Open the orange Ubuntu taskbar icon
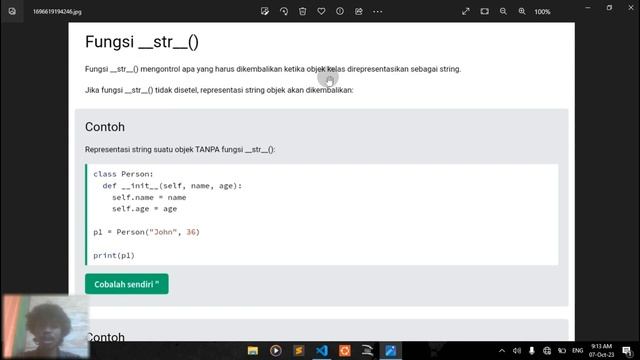640x360 pixels. point(345,351)
